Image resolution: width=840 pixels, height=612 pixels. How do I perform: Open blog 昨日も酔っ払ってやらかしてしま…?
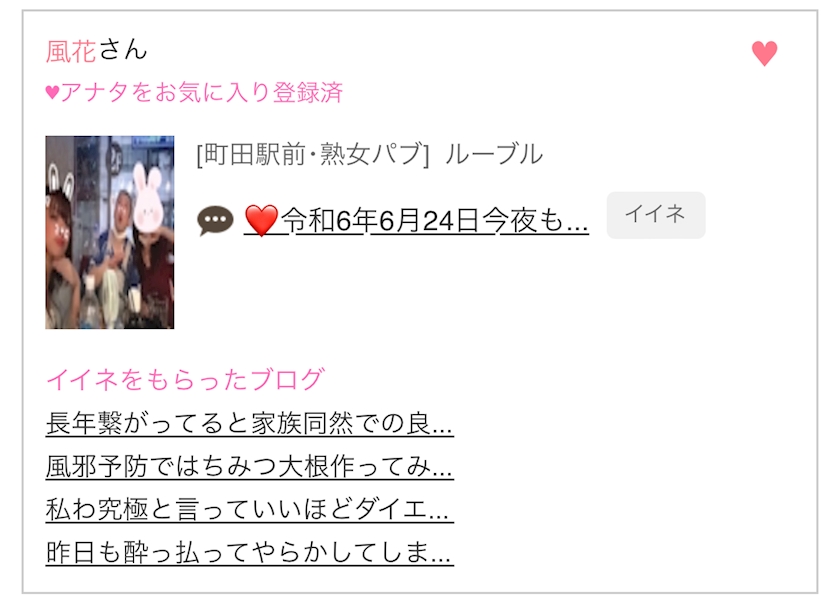(250, 552)
